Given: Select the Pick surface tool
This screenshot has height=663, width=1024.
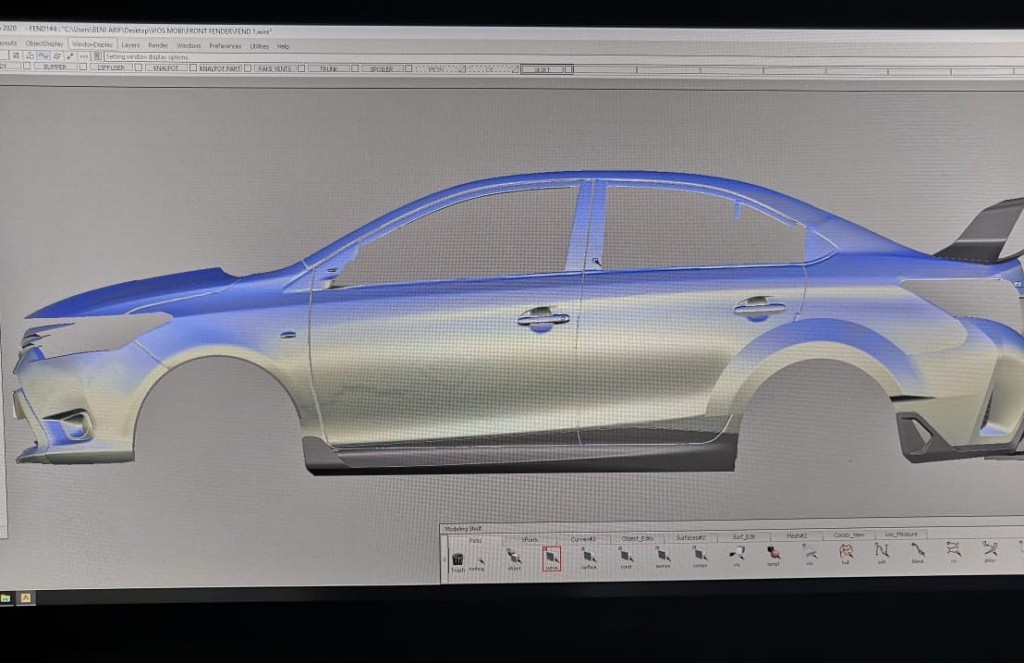Looking at the screenshot, I should pyautogui.click(x=589, y=556).
